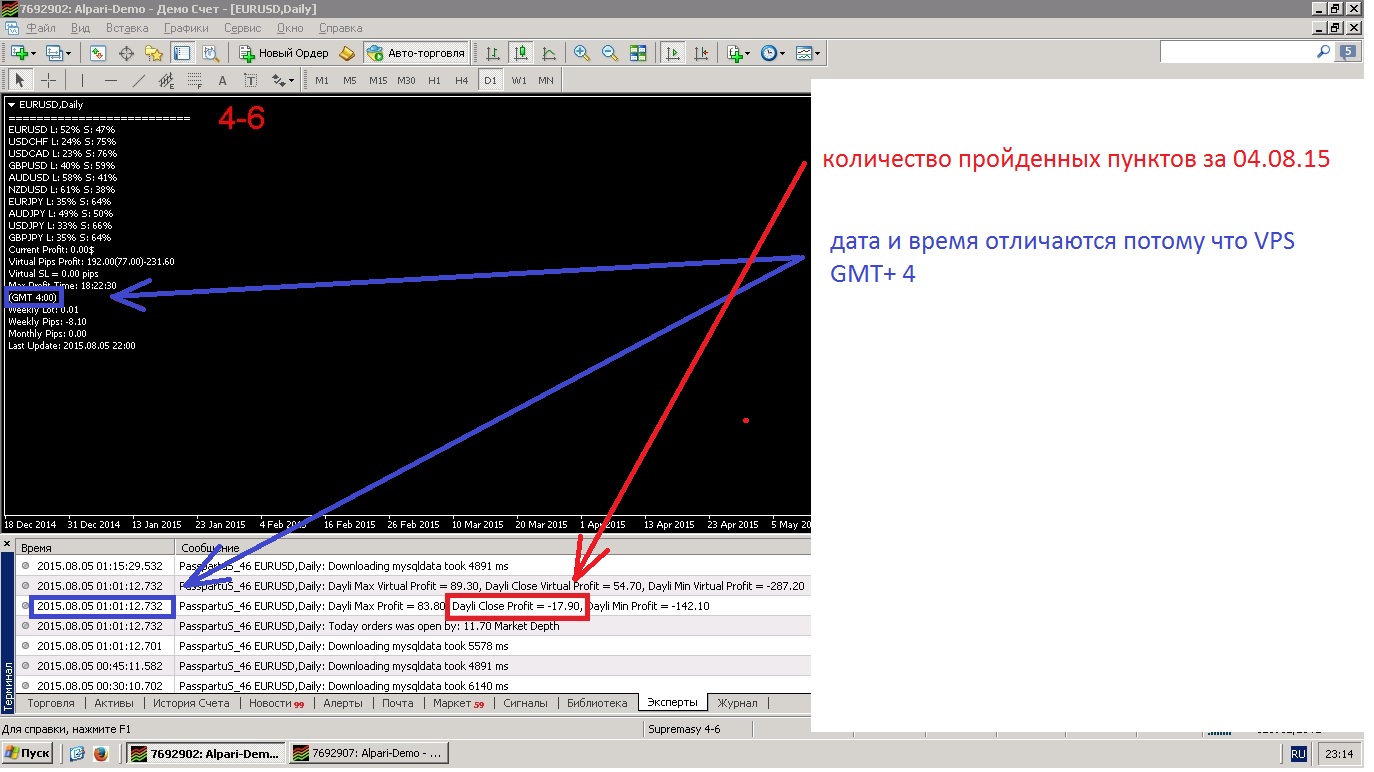Switch timeframe to H1
The image size is (1374, 772).
click(x=434, y=80)
